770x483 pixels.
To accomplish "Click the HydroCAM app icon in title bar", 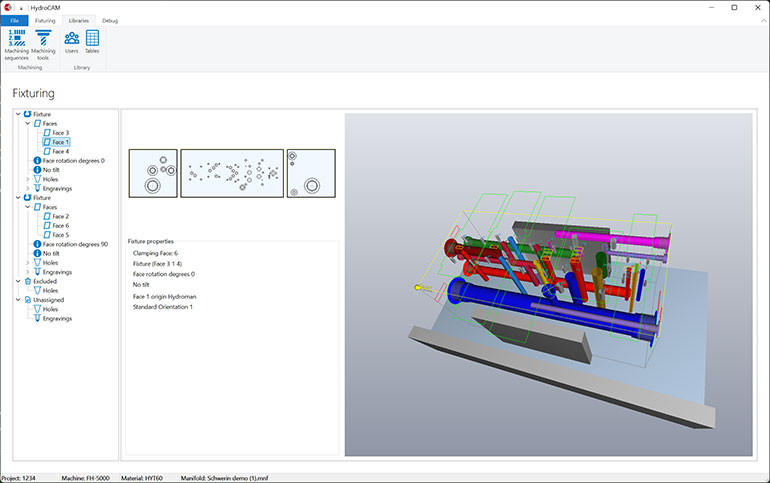I will [8, 7].
